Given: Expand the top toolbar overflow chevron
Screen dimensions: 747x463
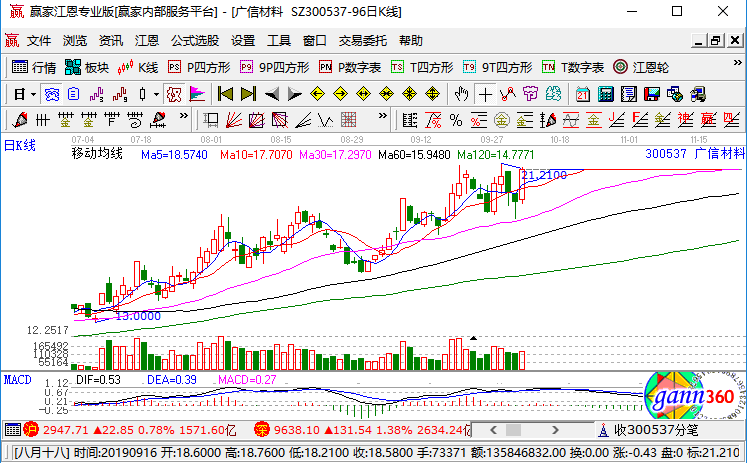Looking at the screenshot, I should tap(737, 63).
